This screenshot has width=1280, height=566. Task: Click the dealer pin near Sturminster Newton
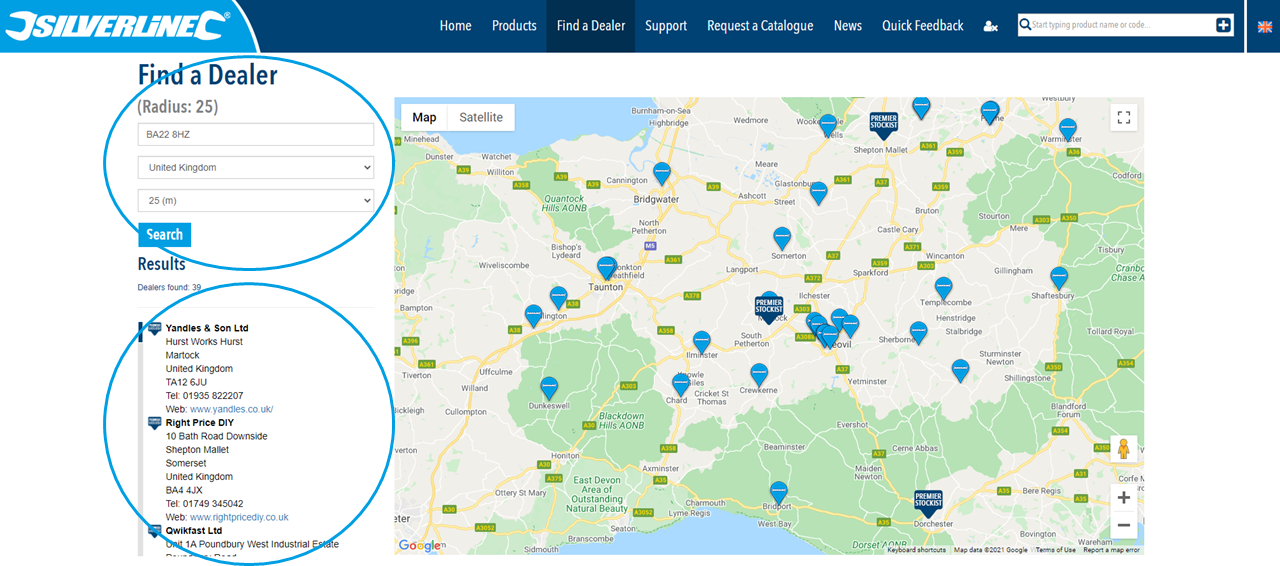tap(960, 371)
